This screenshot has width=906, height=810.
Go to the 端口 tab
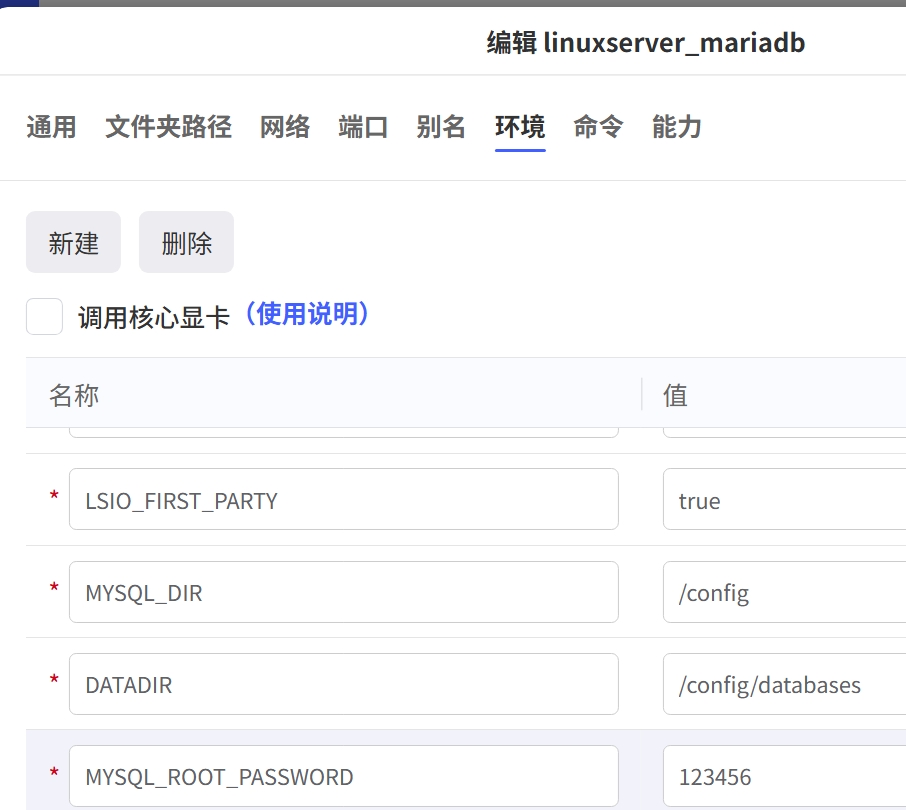[363, 127]
